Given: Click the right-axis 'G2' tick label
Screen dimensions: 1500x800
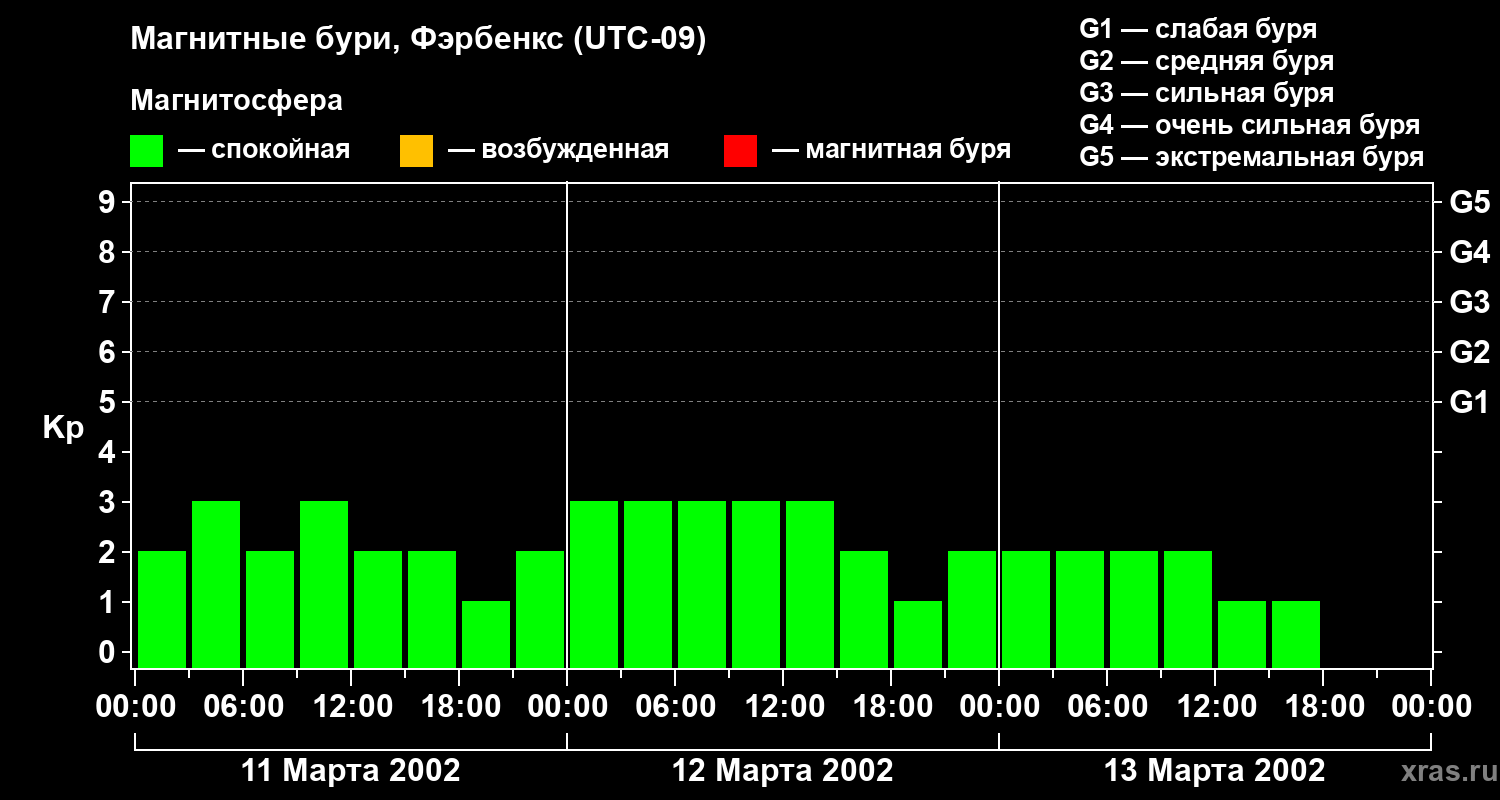Looking at the screenshot, I should 1470,352.
